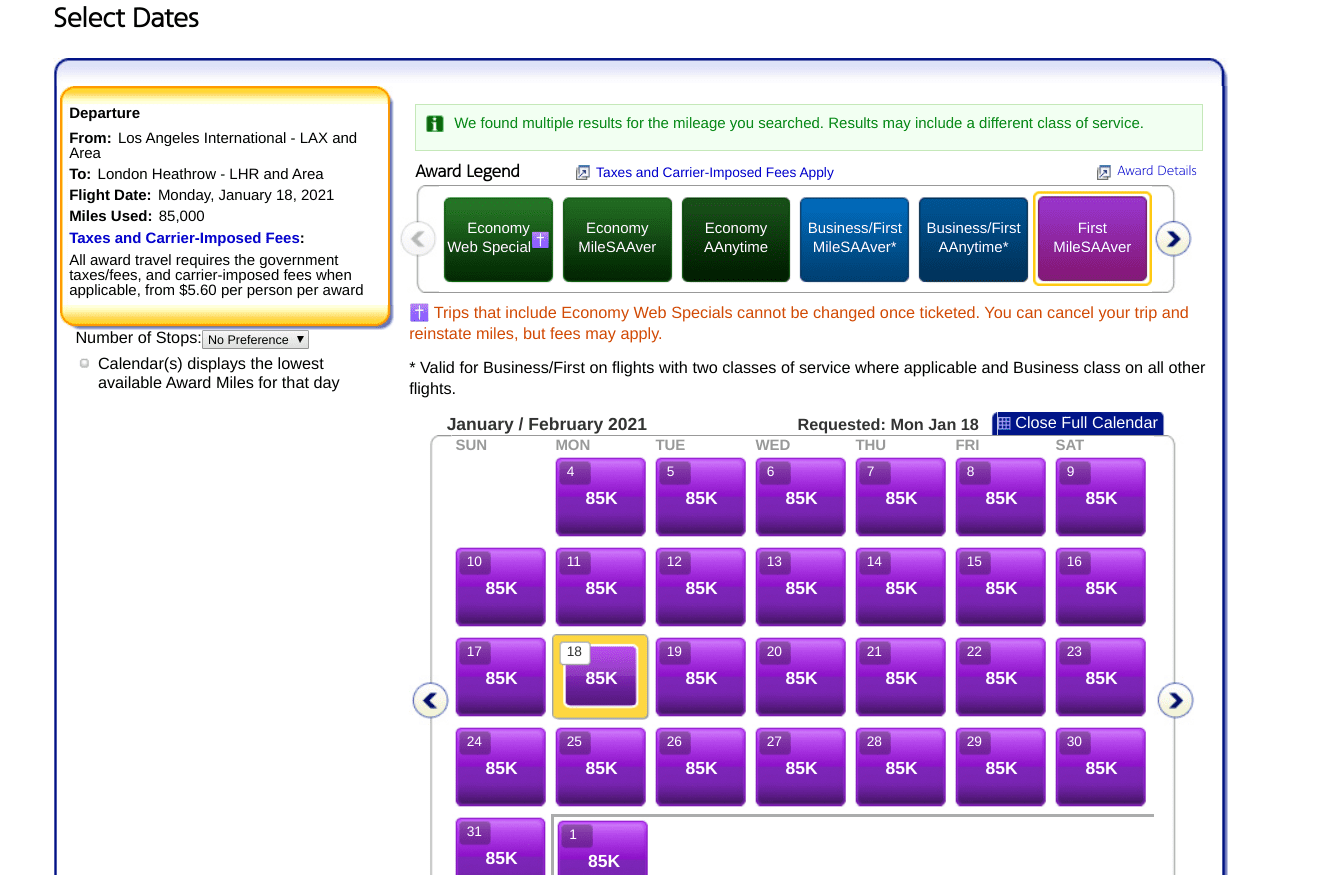Advance calendar to next month arrow
The height and width of the screenshot is (875, 1333).
point(1175,700)
